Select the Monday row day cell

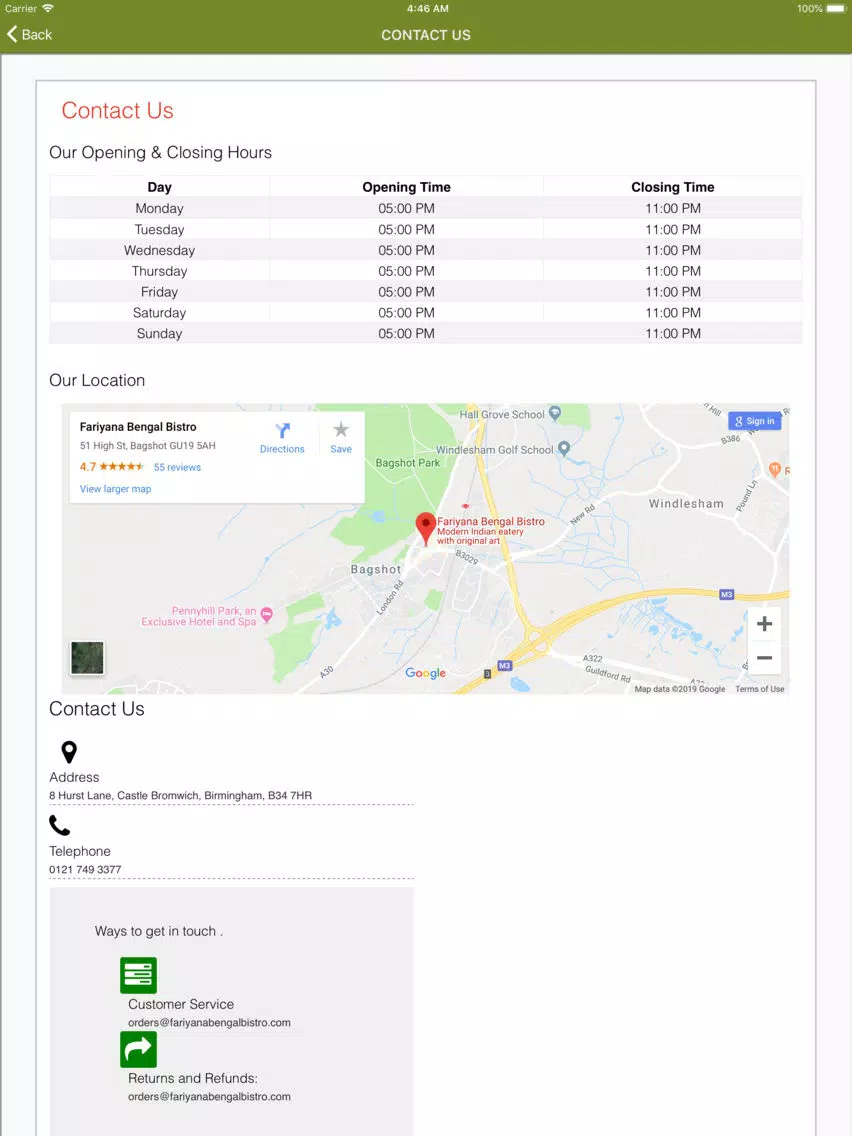tap(159, 209)
